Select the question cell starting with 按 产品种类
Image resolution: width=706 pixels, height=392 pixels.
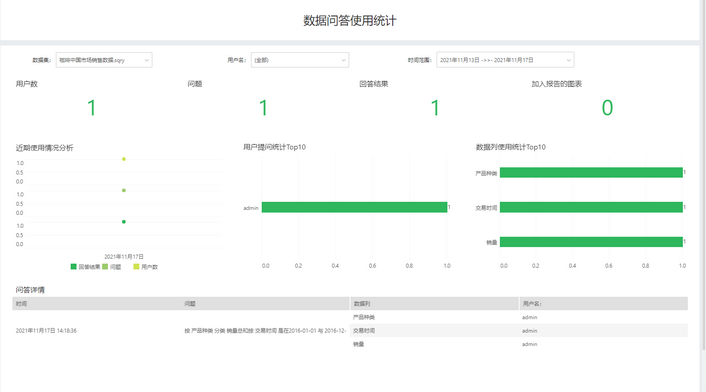click(x=265, y=331)
